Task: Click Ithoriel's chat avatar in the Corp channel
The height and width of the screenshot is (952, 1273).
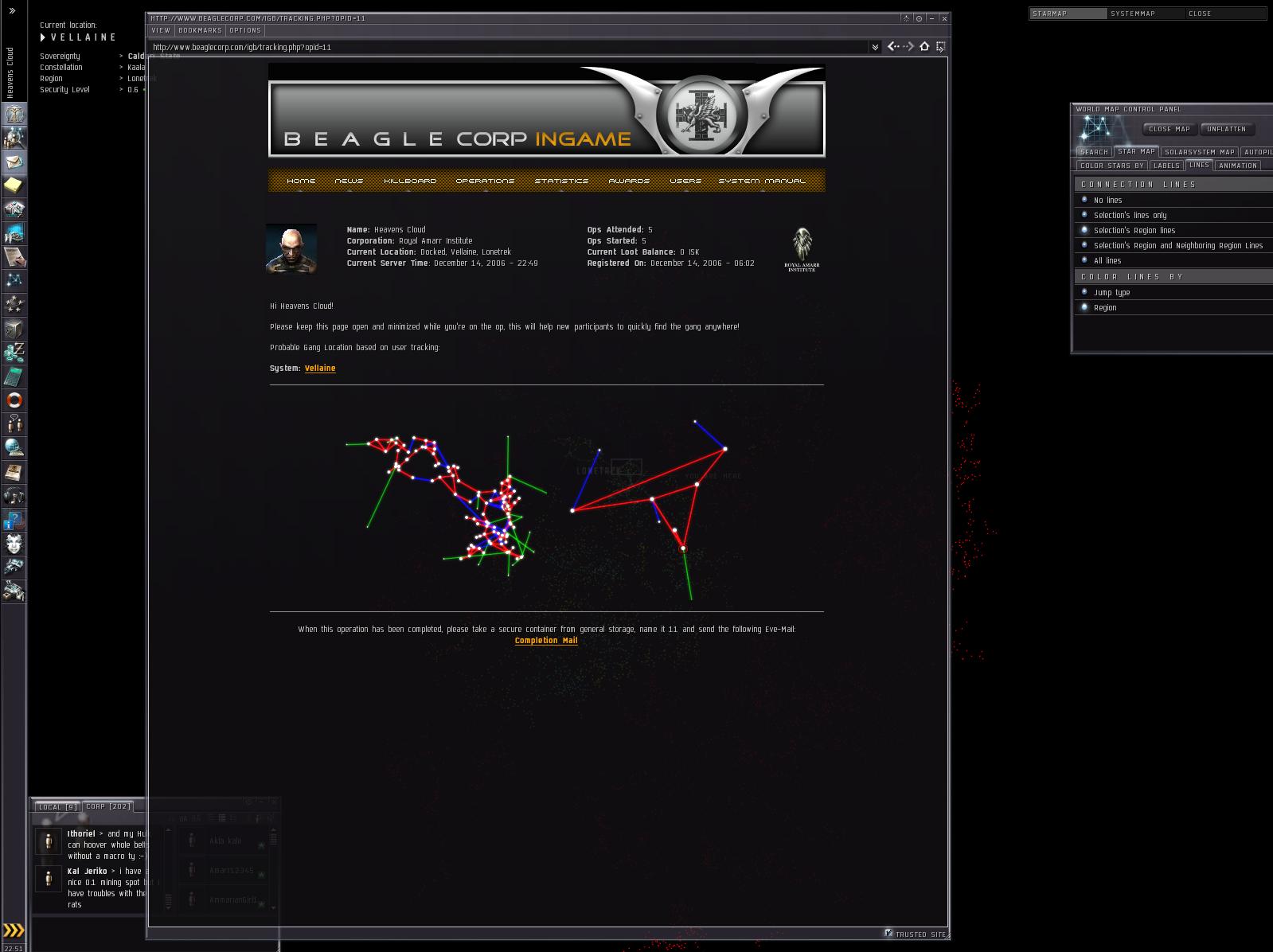Action: [49, 841]
